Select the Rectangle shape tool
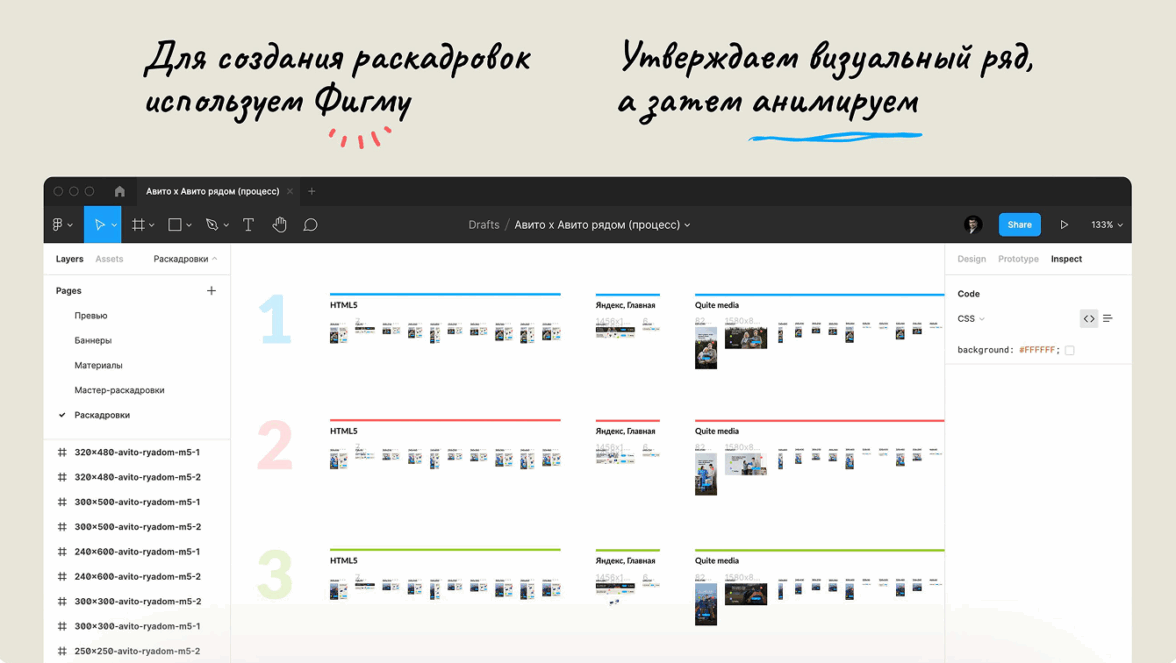The image size is (1176, 663). coord(175,224)
